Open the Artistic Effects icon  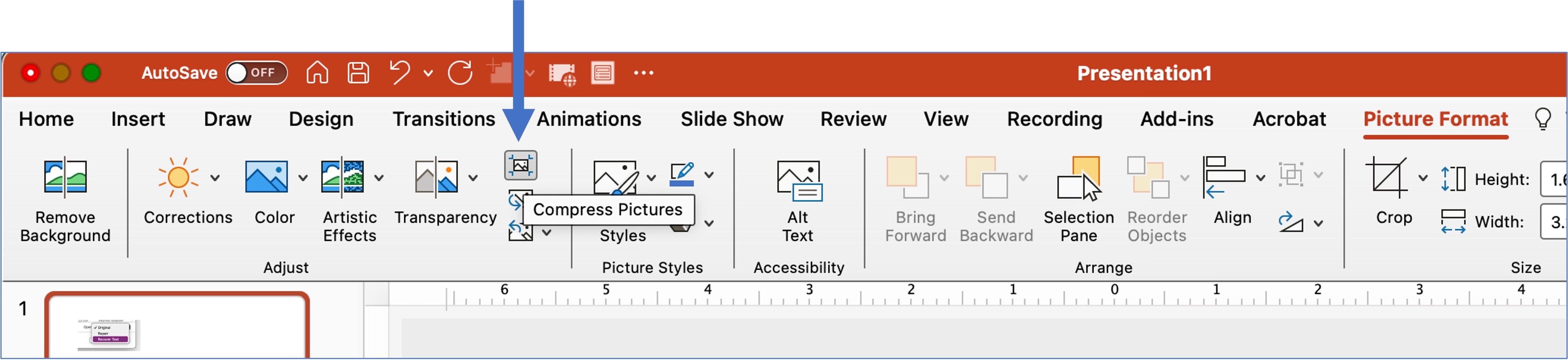coord(343,177)
